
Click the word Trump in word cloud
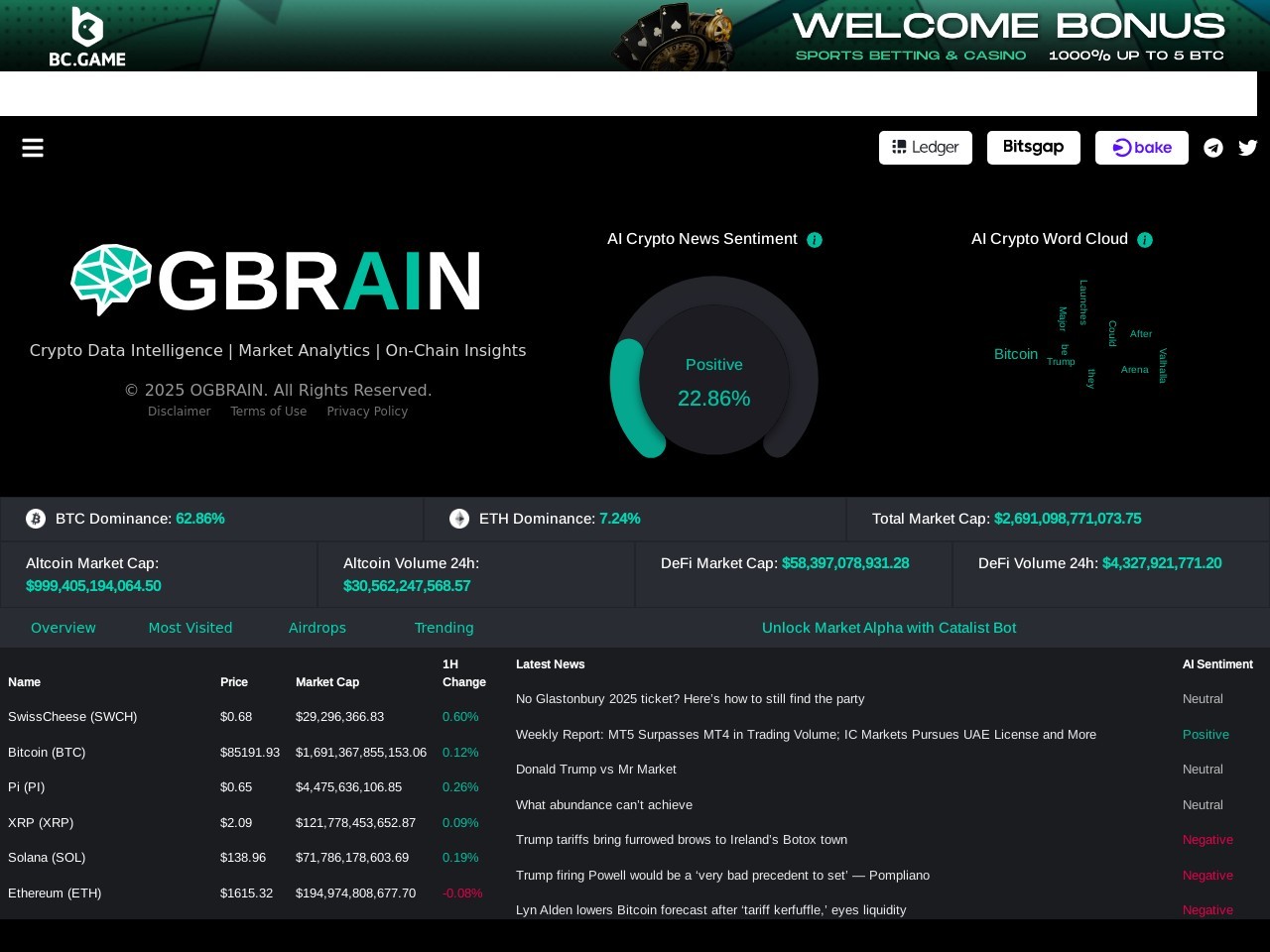1061,362
